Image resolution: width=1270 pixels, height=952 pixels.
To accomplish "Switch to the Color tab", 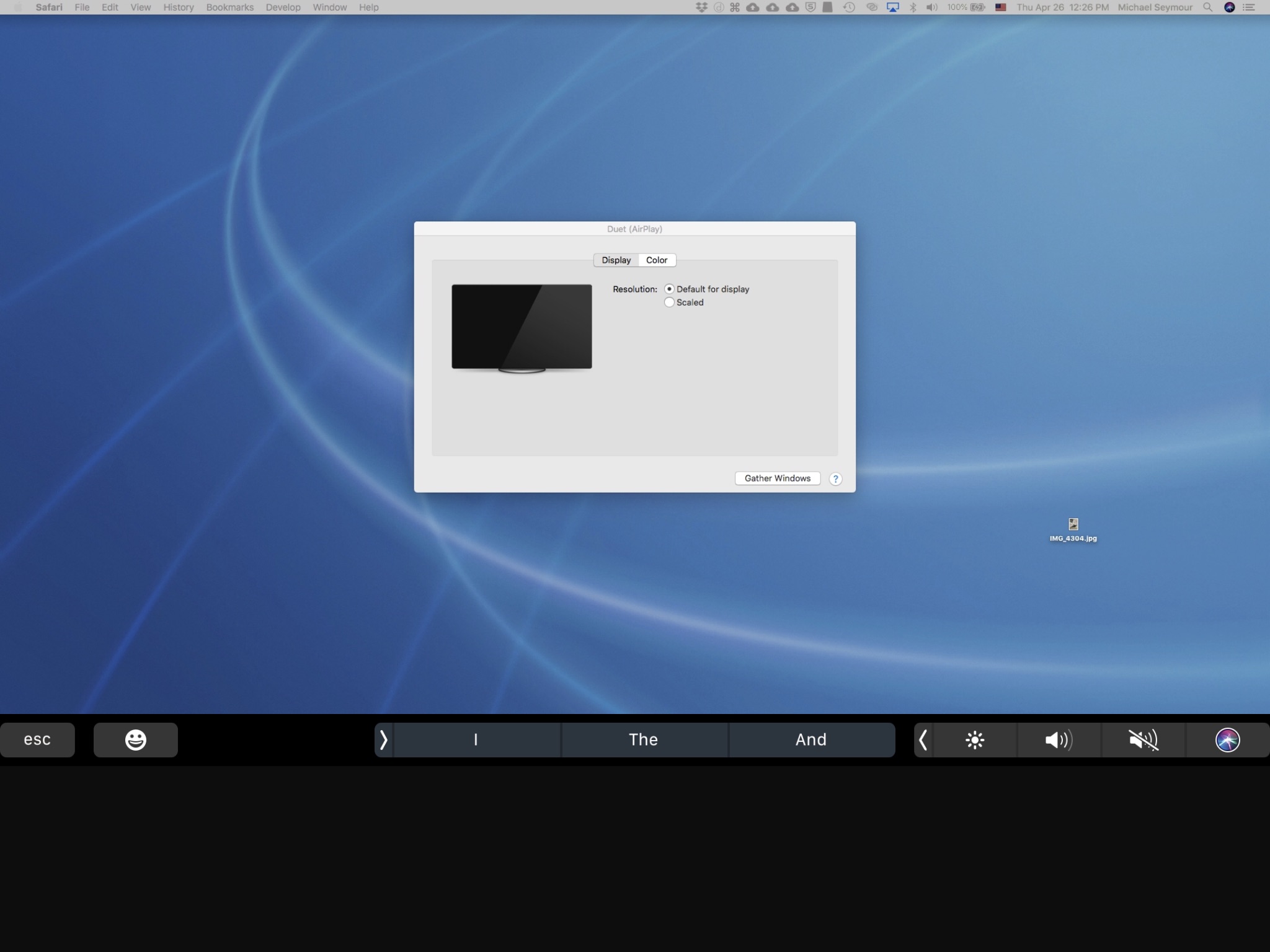I will coord(657,260).
